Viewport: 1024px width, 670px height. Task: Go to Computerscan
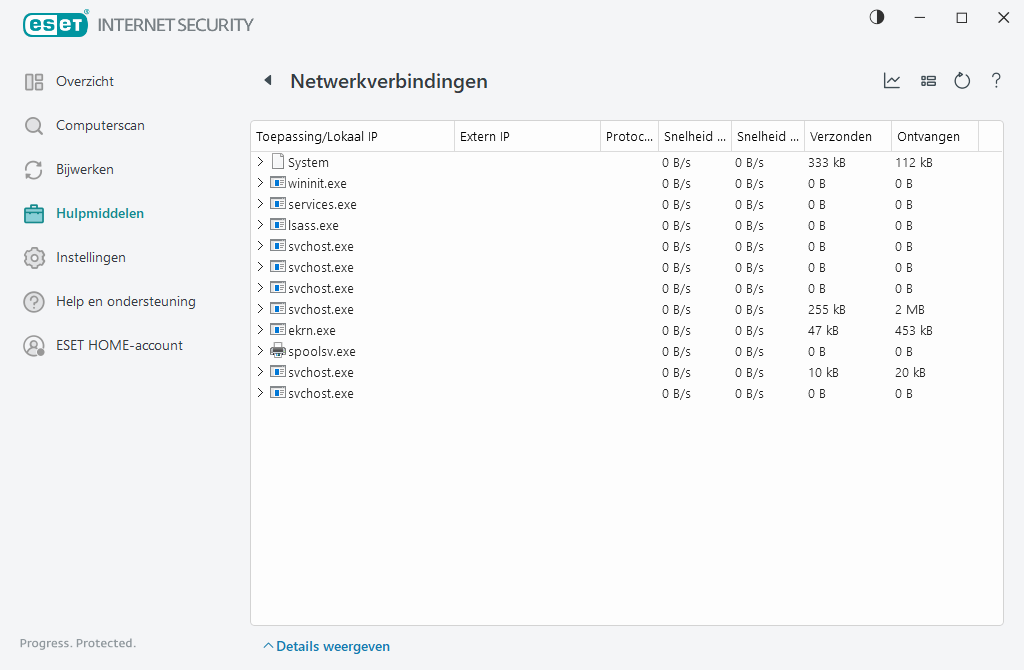(100, 126)
